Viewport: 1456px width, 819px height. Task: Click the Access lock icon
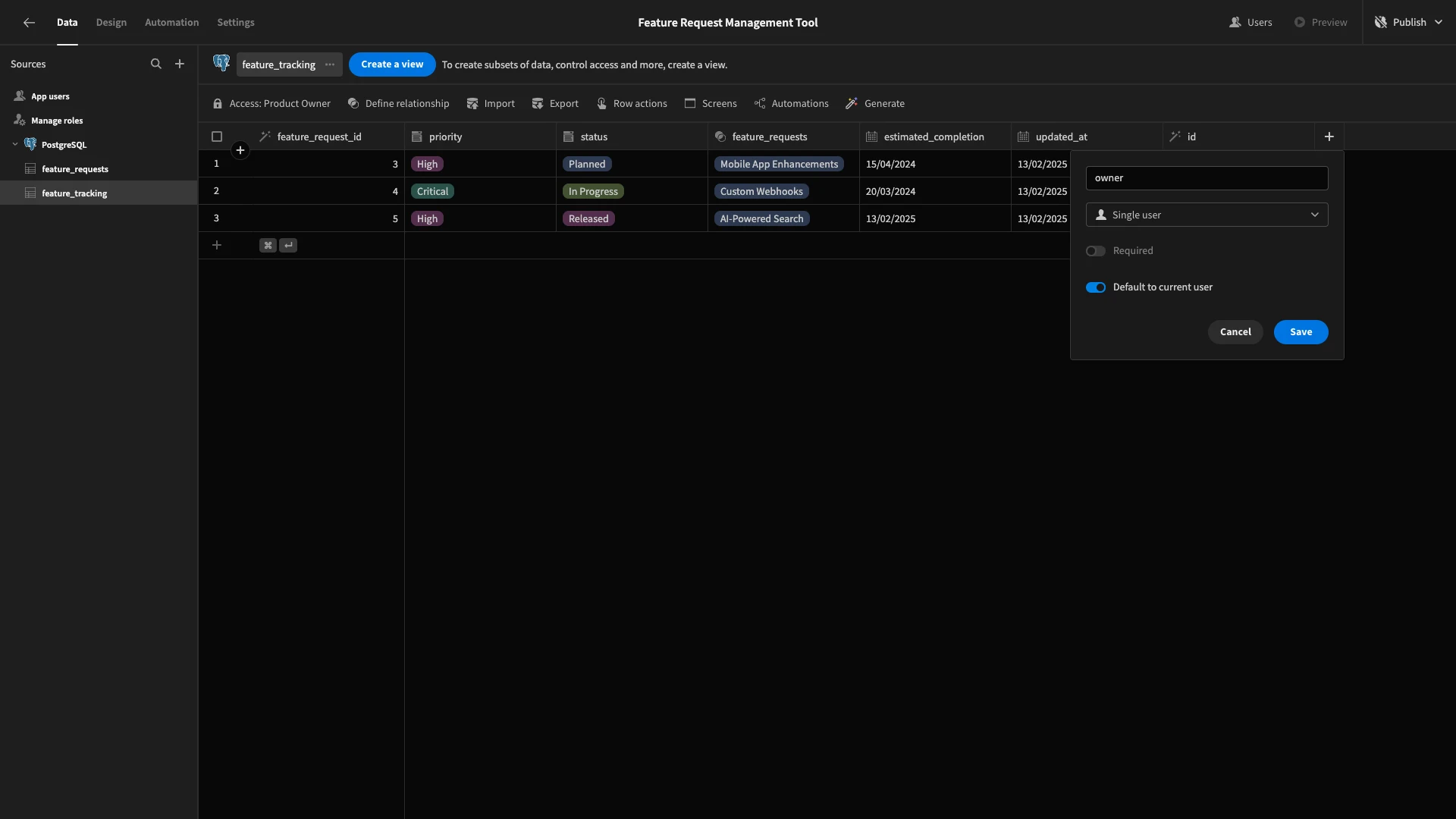tap(218, 104)
